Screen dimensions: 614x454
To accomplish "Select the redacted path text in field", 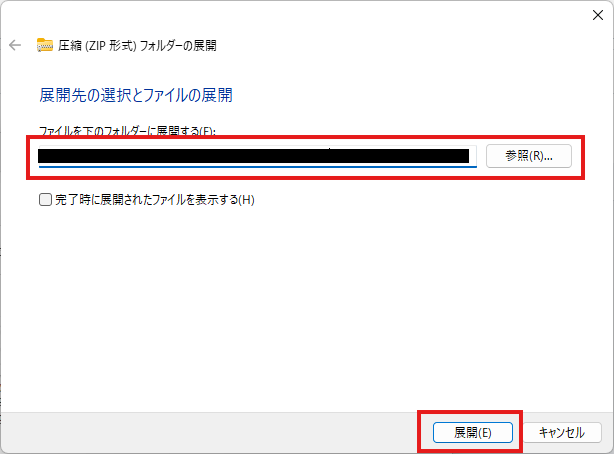I will pos(253,156).
